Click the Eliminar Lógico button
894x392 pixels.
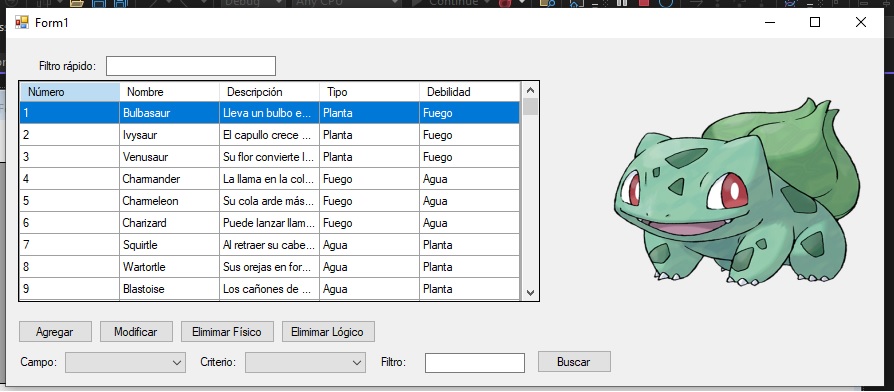pyautogui.click(x=328, y=332)
